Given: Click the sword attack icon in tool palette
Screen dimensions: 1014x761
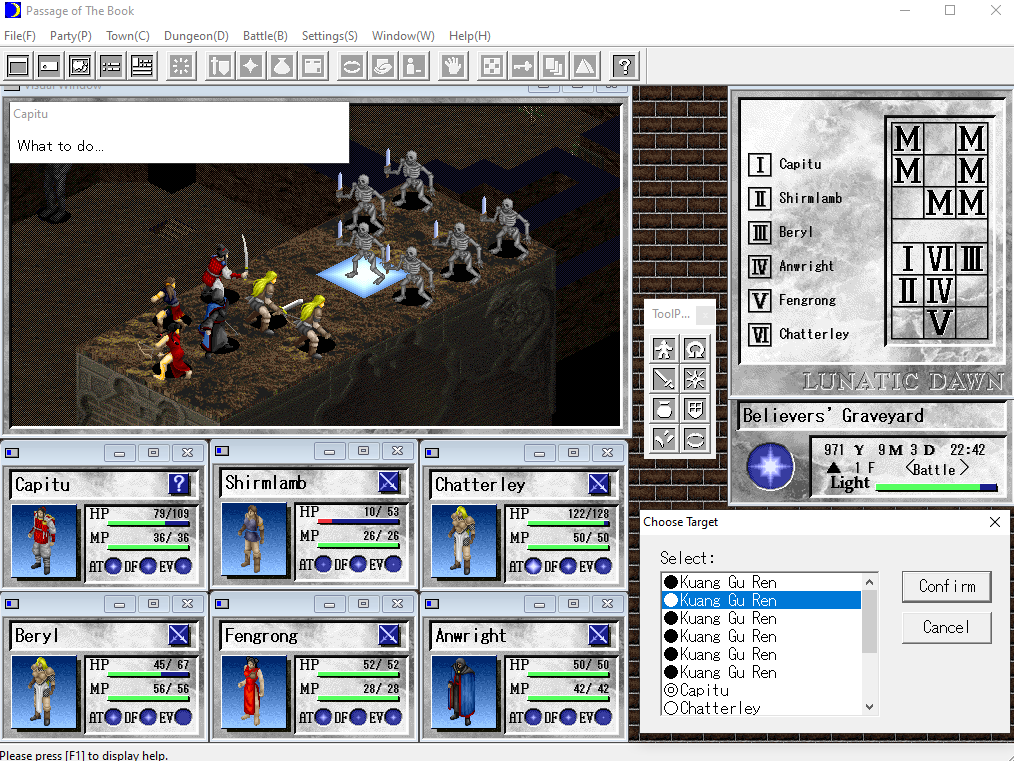Looking at the screenshot, I should click(x=664, y=379).
